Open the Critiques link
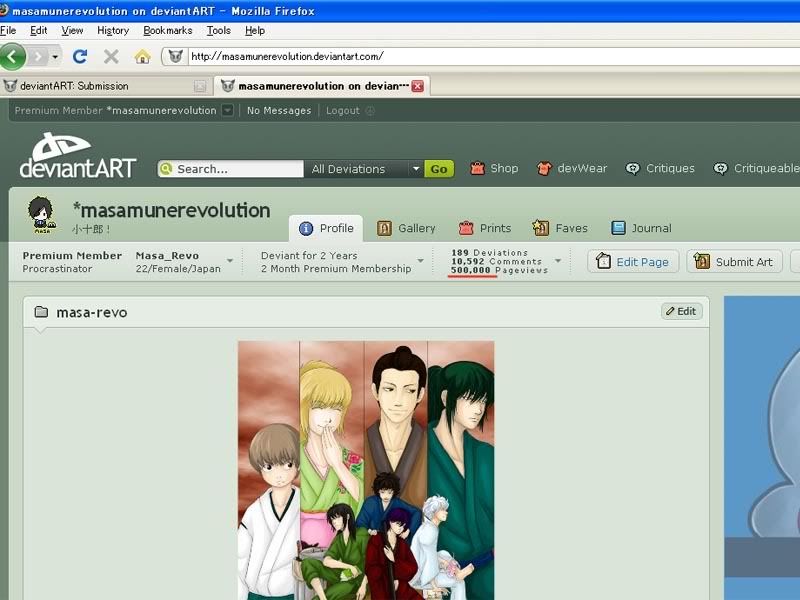800x600 pixels. pyautogui.click(x=670, y=168)
